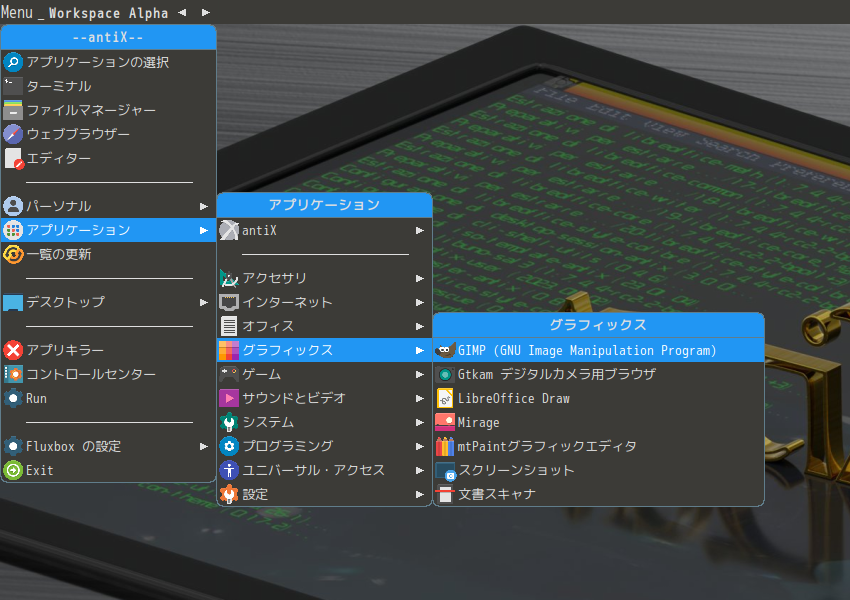Image resolution: width=850 pixels, height=600 pixels.
Task: Expand the 設定 submenu arrow
Action: click(420, 494)
